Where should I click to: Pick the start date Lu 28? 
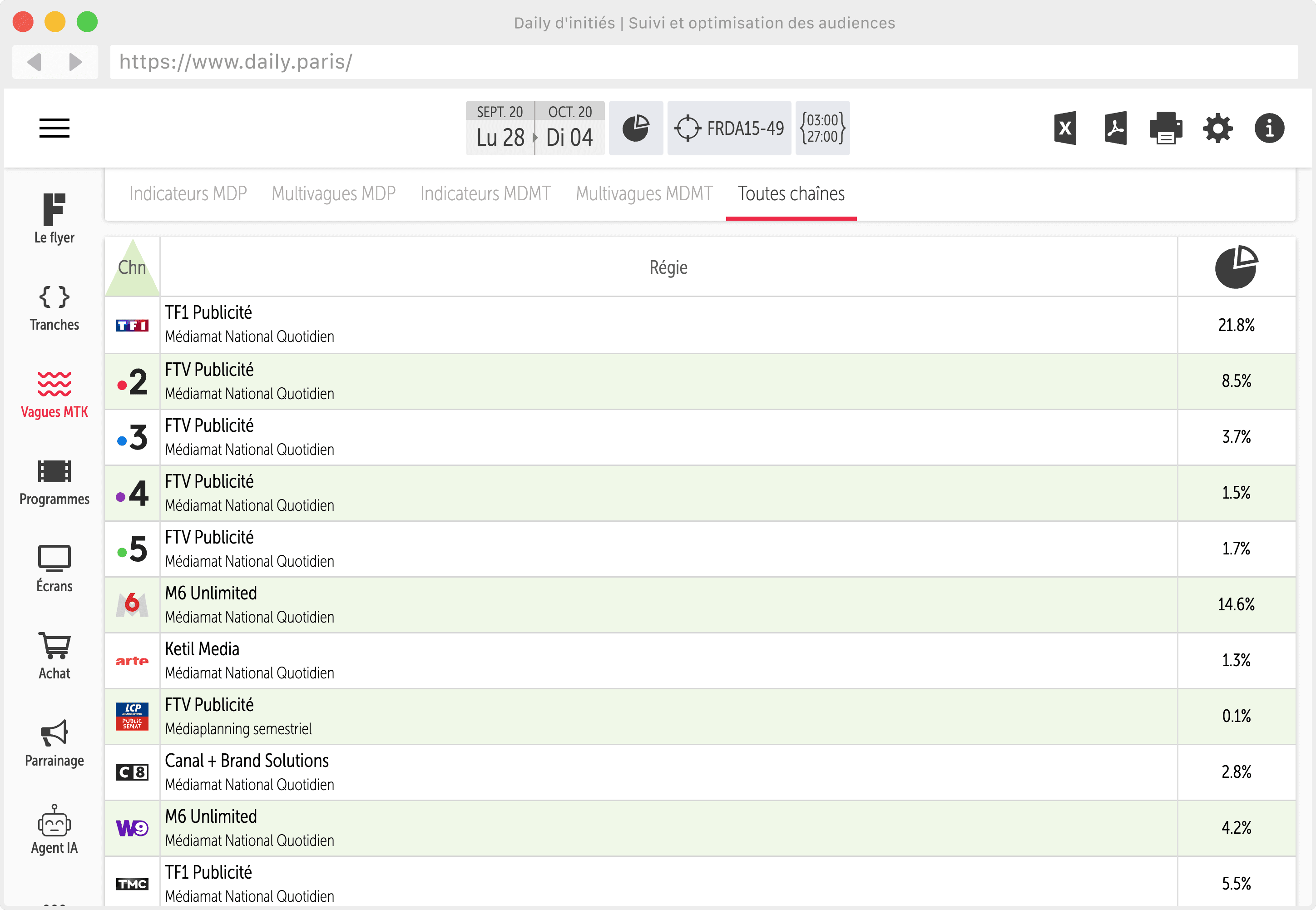[500, 128]
